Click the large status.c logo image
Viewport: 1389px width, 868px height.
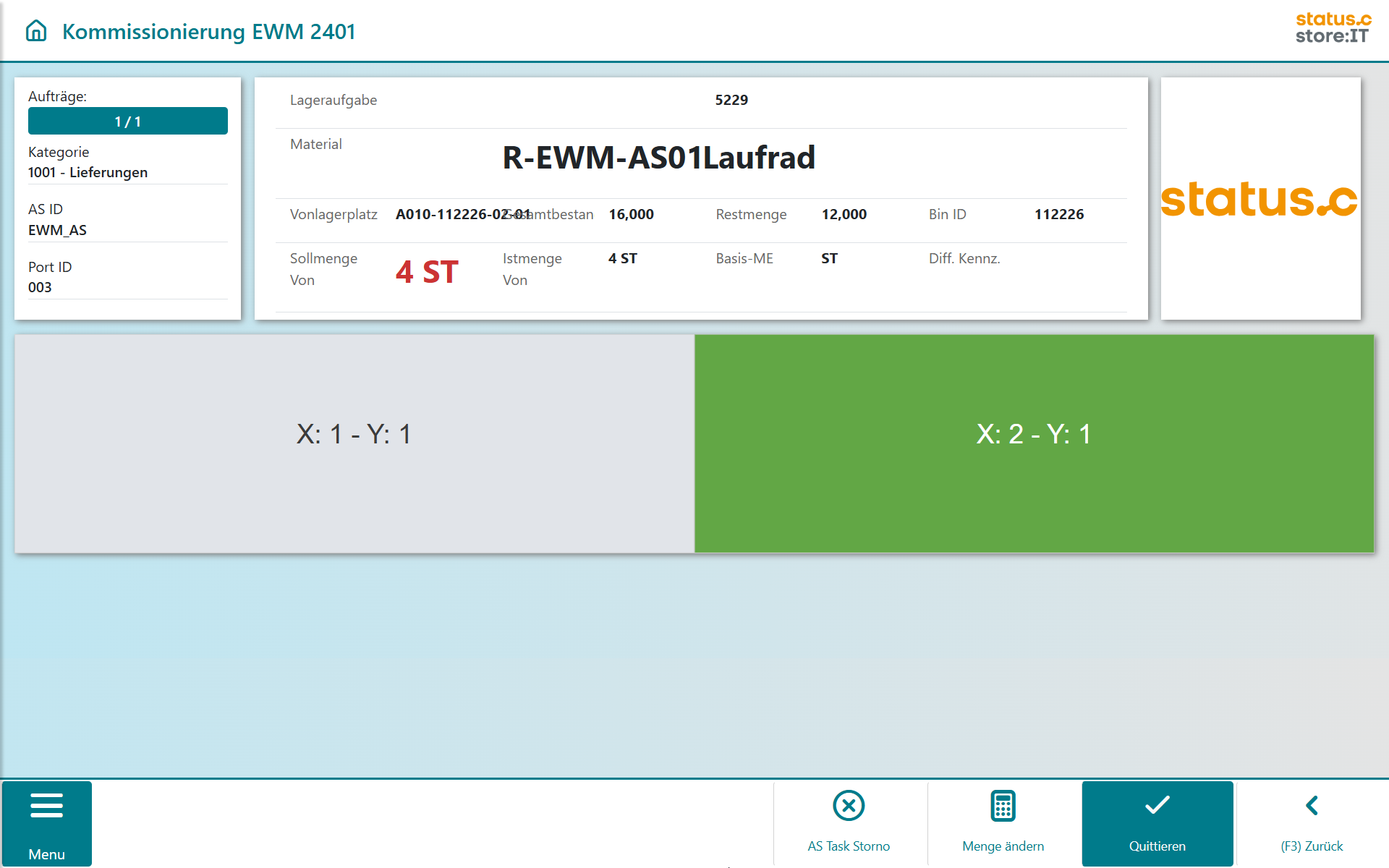[x=1260, y=199]
